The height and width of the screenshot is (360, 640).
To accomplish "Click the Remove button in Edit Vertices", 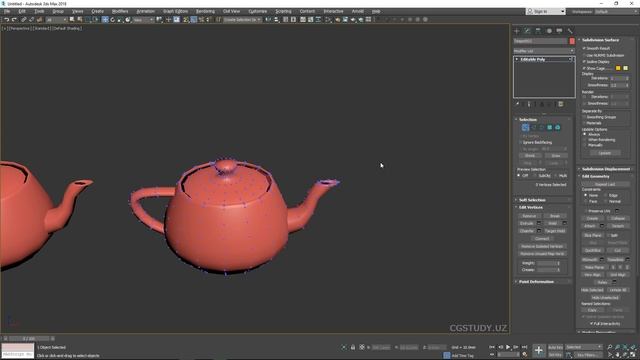I will click(529, 216).
